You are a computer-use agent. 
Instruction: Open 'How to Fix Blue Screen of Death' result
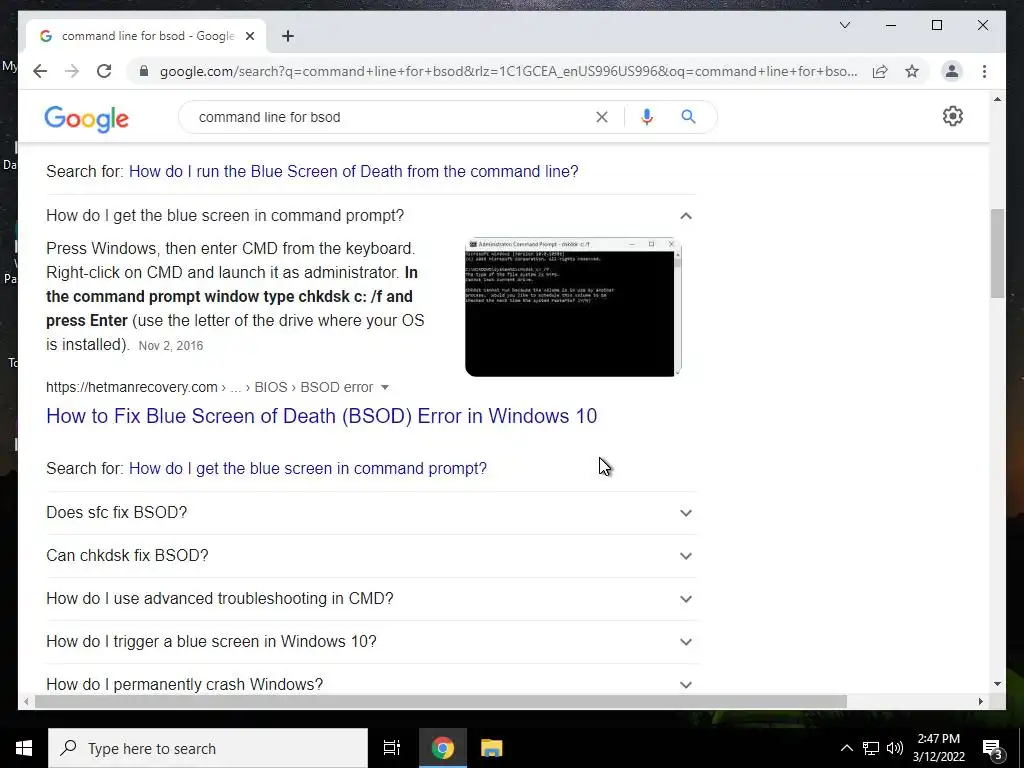pyautogui.click(x=321, y=416)
